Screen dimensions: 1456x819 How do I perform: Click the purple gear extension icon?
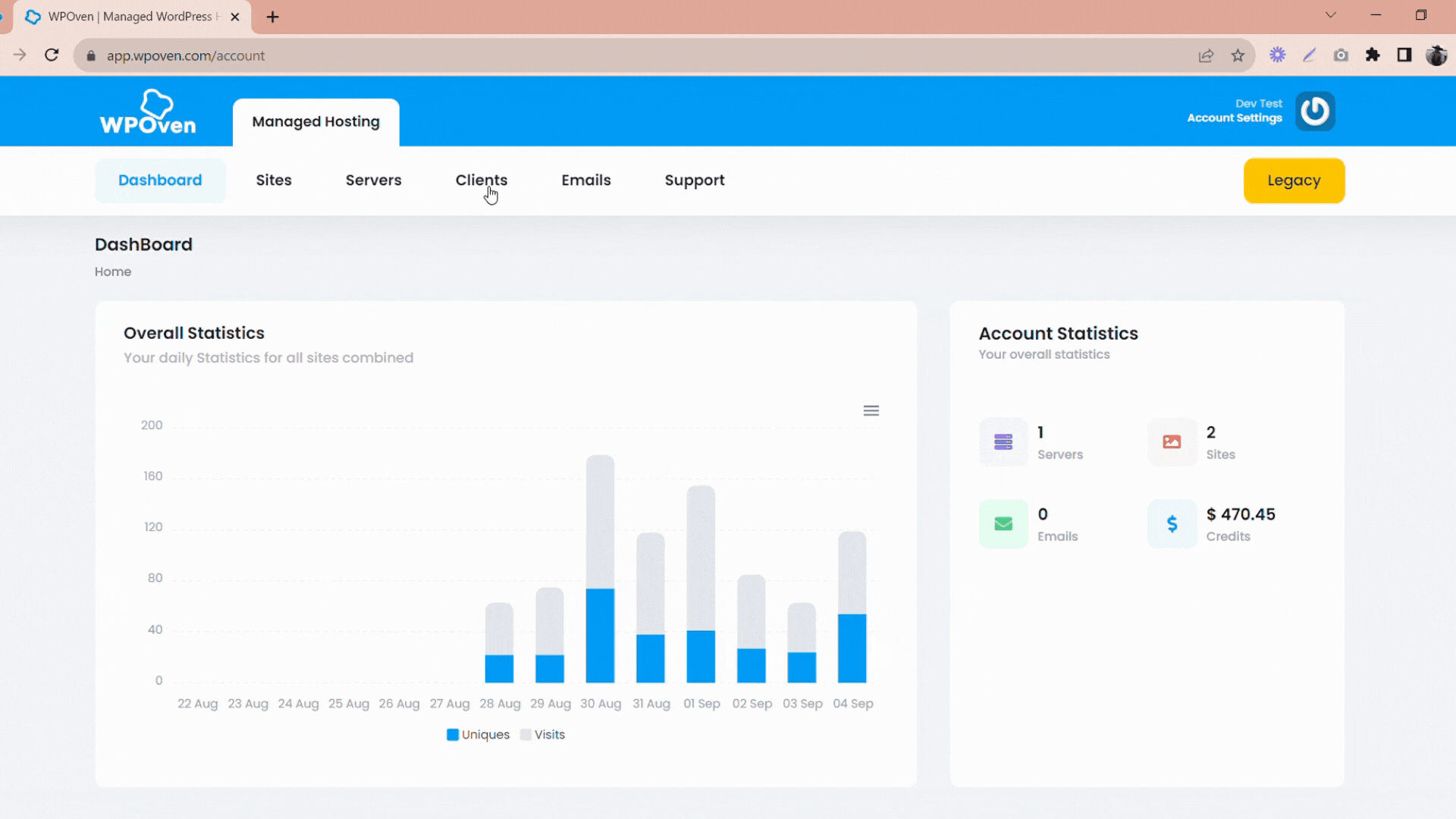1278,55
